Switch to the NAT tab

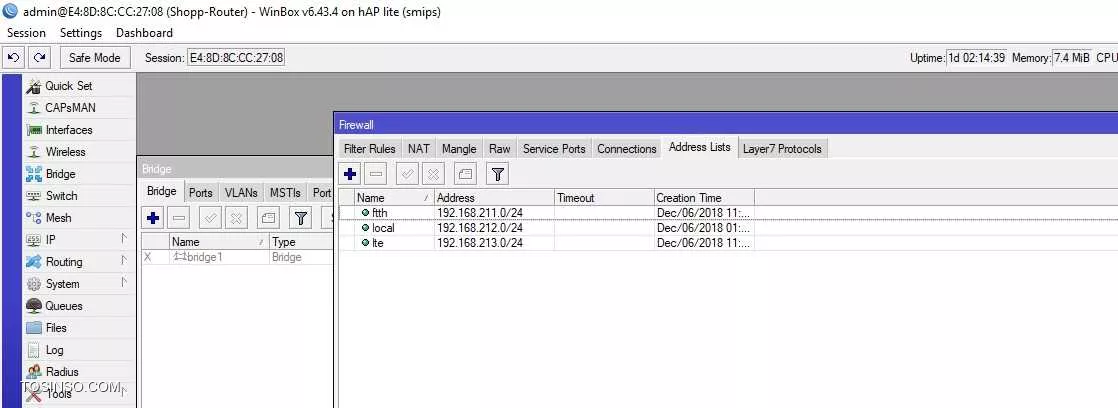tap(419, 149)
